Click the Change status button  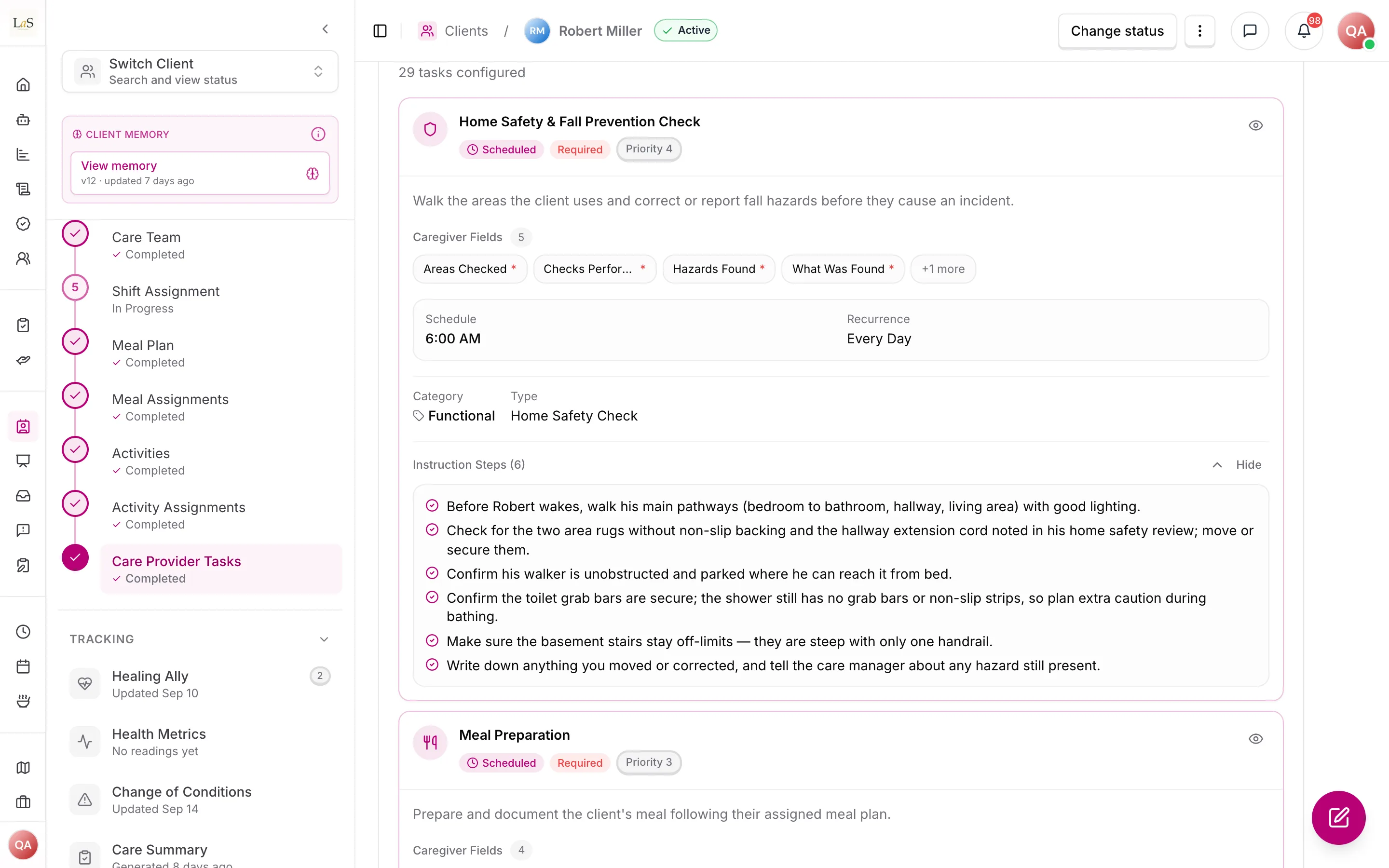click(1117, 31)
